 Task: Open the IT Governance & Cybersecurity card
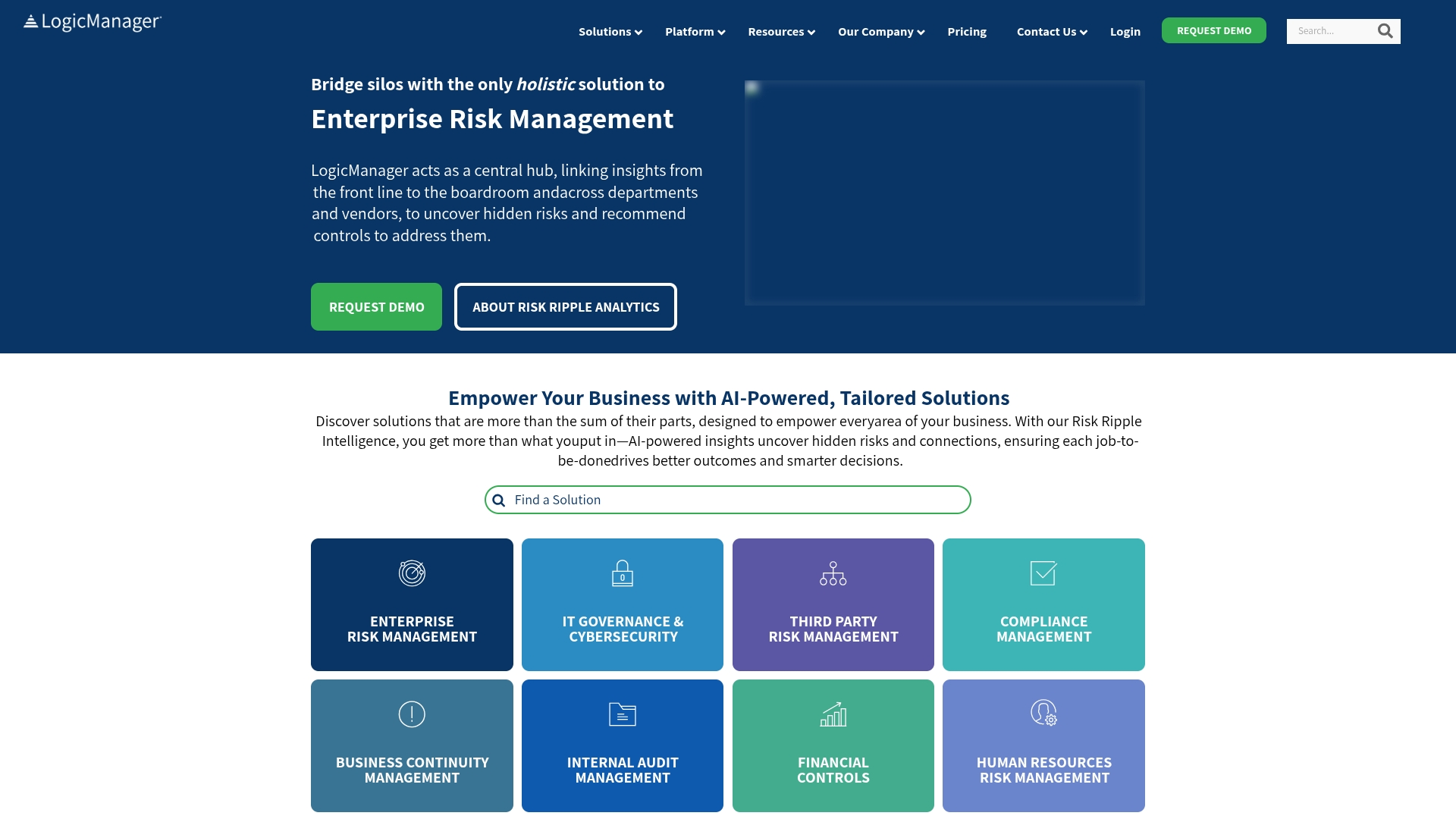623,604
